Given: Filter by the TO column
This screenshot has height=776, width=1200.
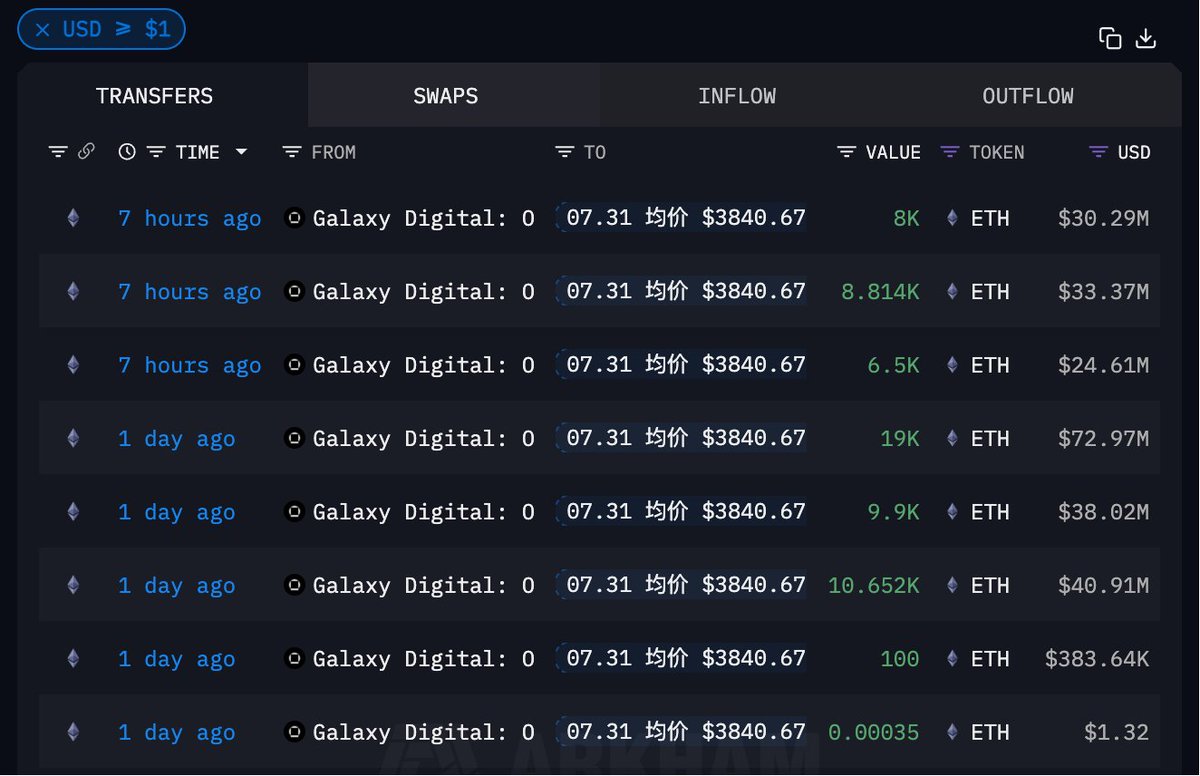Looking at the screenshot, I should [x=565, y=152].
